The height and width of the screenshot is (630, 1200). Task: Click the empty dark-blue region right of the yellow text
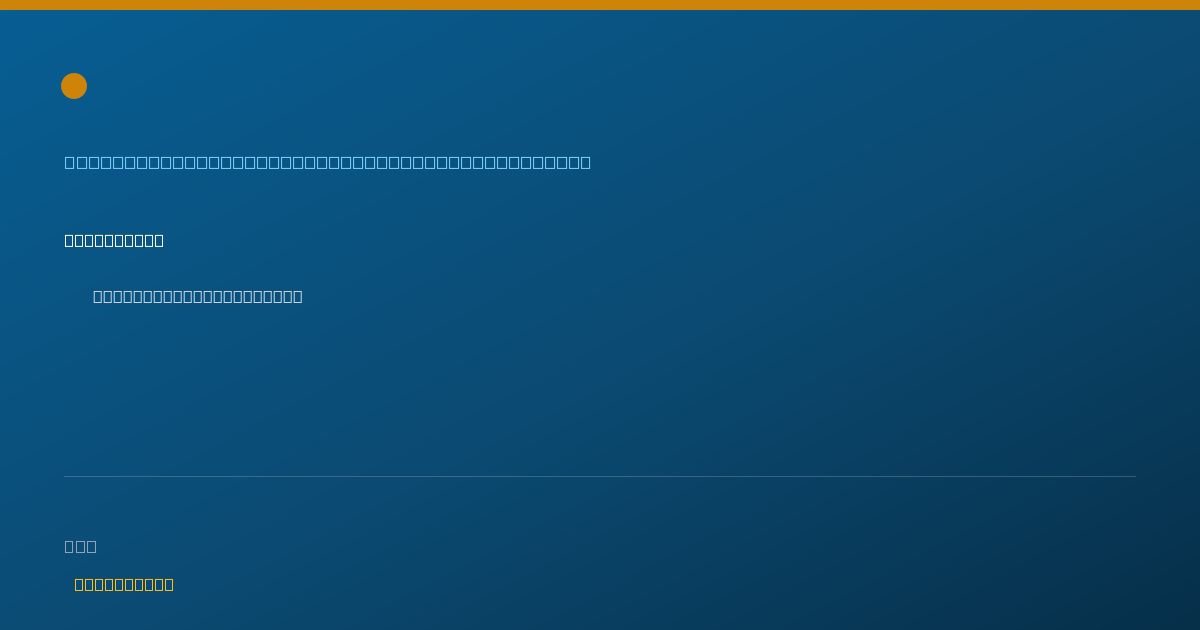(x=660, y=584)
